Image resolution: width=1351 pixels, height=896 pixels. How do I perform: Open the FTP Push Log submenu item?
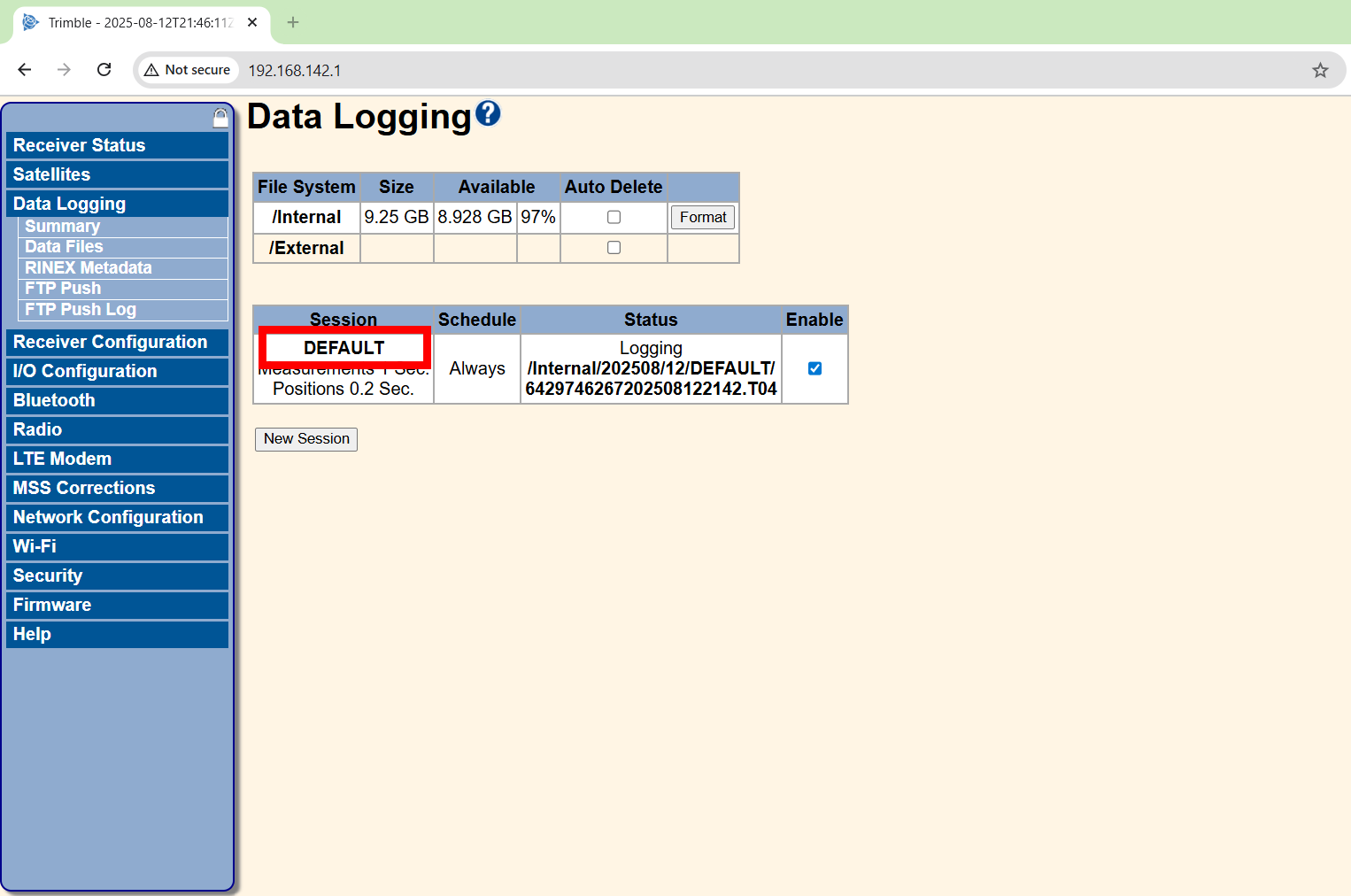pyautogui.click(x=81, y=309)
